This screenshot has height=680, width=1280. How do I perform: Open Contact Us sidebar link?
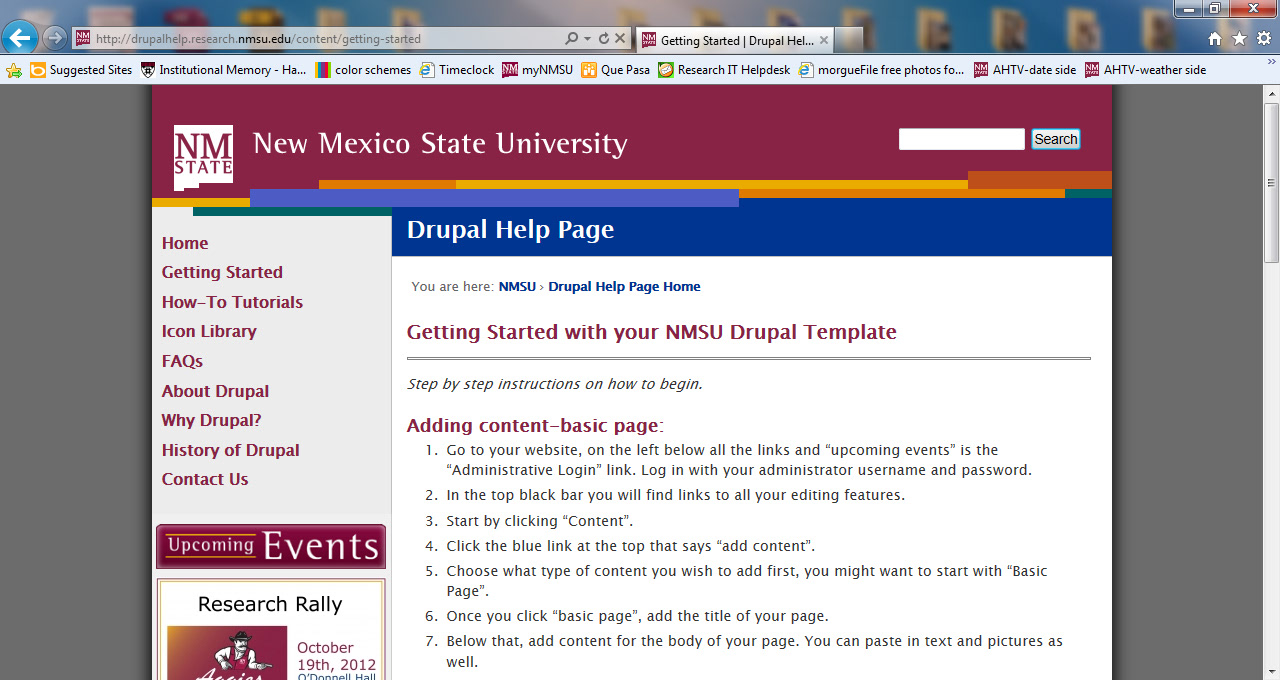point(205,479)
